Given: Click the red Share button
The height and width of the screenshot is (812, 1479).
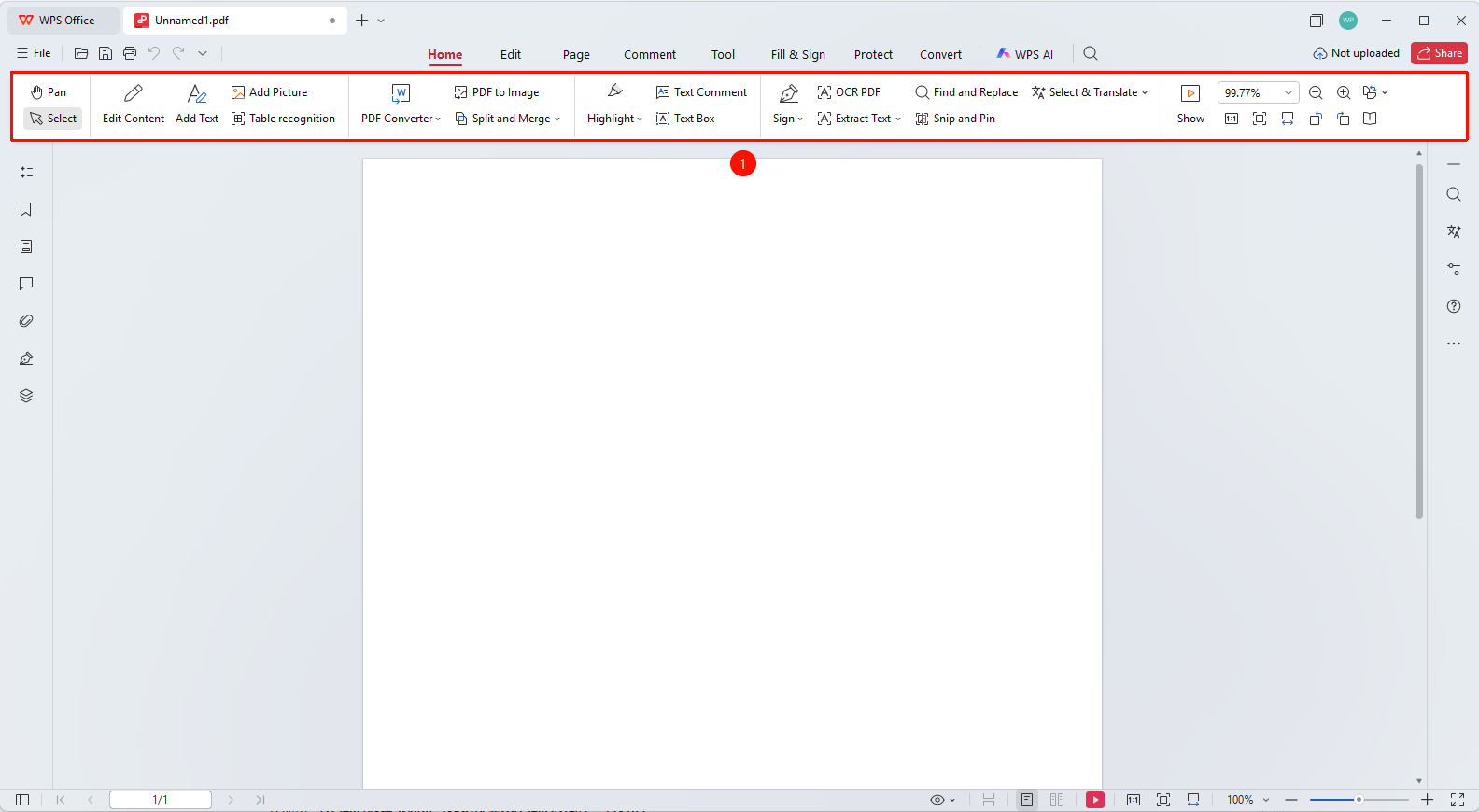Looking at the screenshot, I should click(1439, 53).
